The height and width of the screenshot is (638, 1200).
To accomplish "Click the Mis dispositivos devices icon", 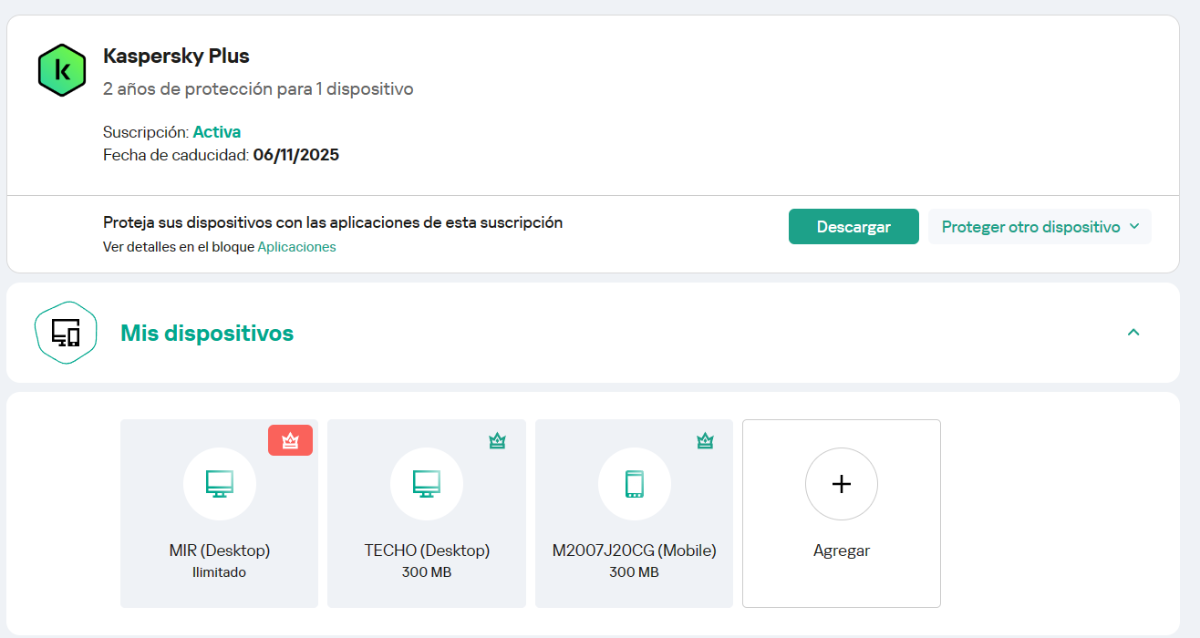I will (66, 332).
